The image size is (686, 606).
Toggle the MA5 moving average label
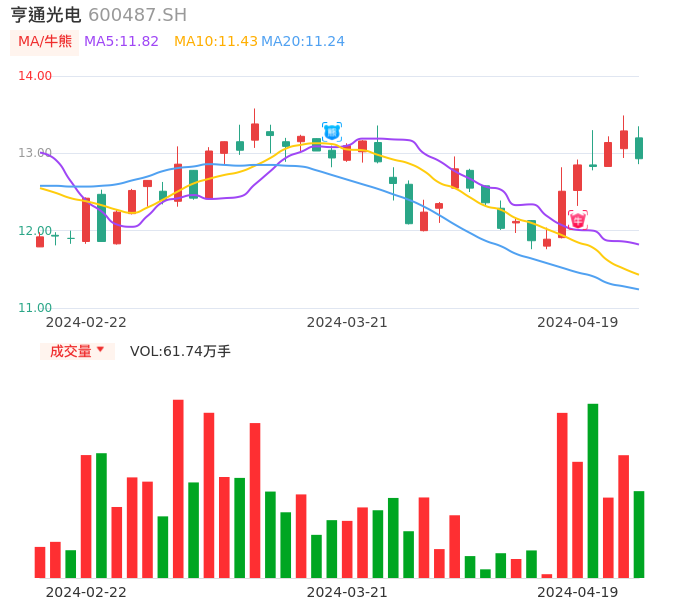point(121,42)
